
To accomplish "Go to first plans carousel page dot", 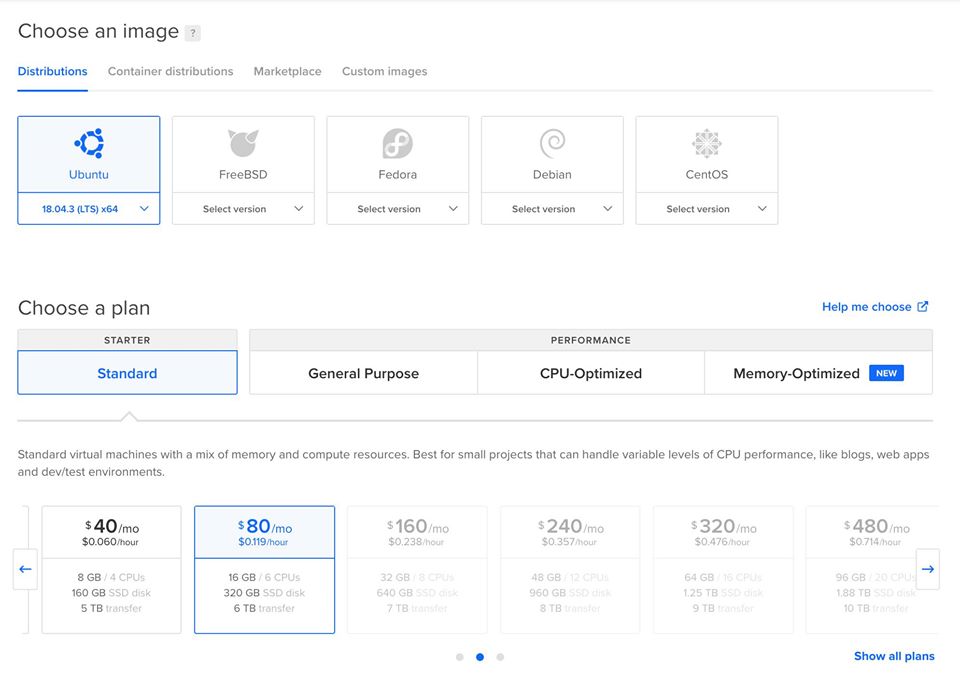I will coord(460,657).
